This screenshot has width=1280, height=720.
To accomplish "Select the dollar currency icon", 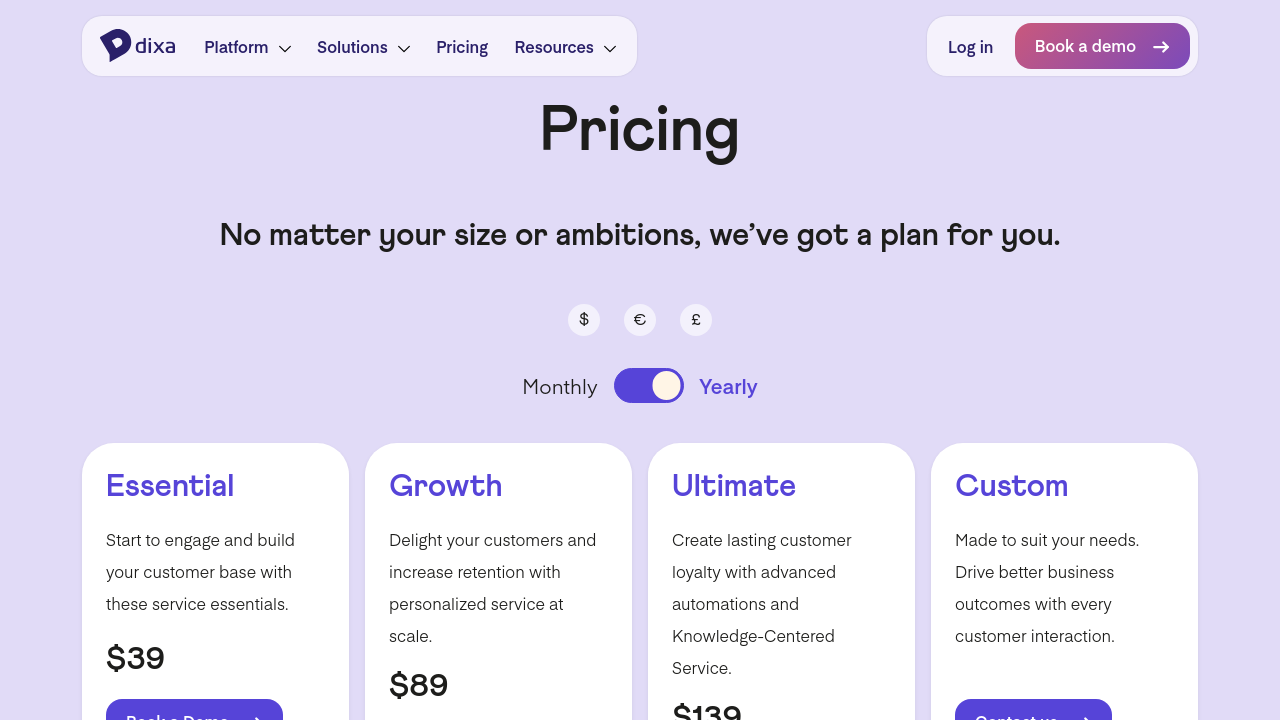I will tap(584, 320).
